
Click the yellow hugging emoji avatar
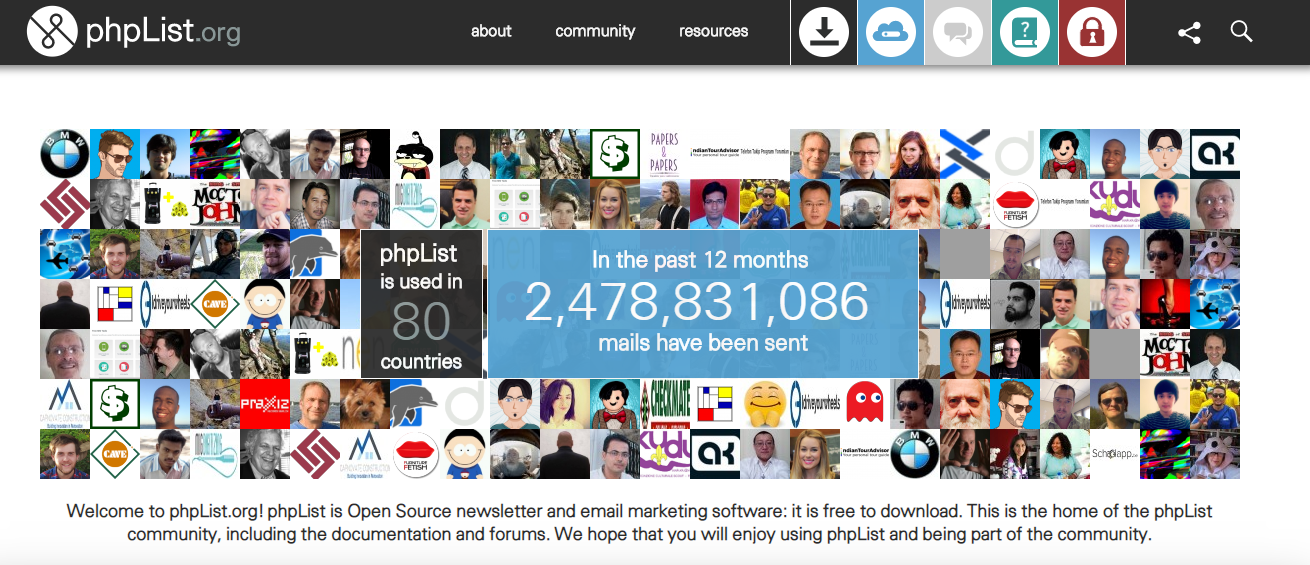point(765,404)
